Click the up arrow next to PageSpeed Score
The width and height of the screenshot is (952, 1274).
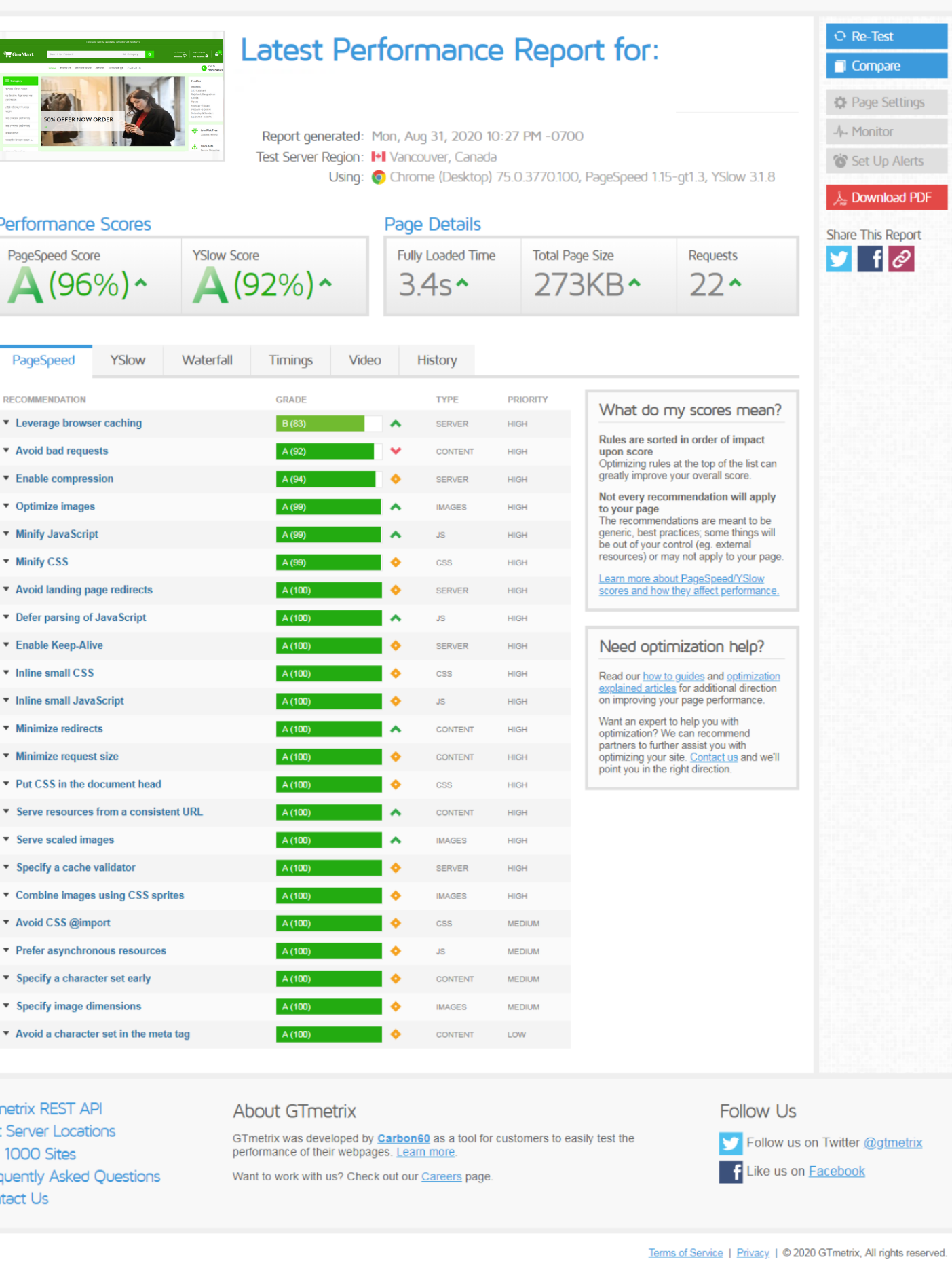click(140, 283)
